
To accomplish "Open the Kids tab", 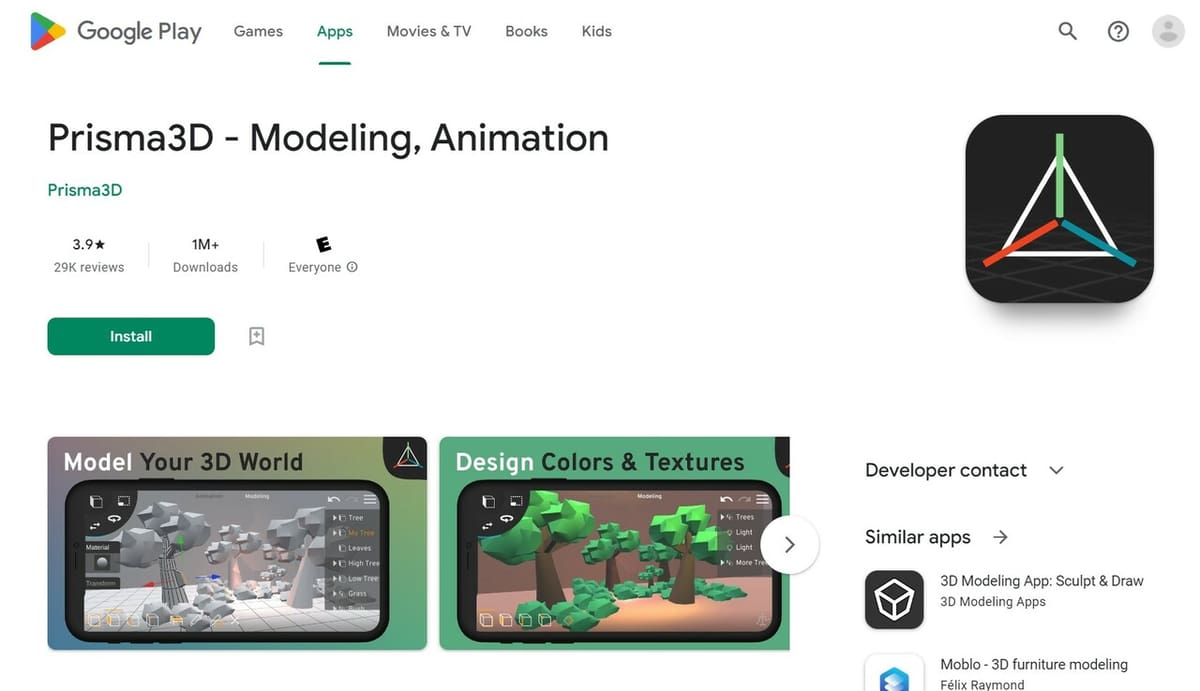I will click(x=596, y=31).
